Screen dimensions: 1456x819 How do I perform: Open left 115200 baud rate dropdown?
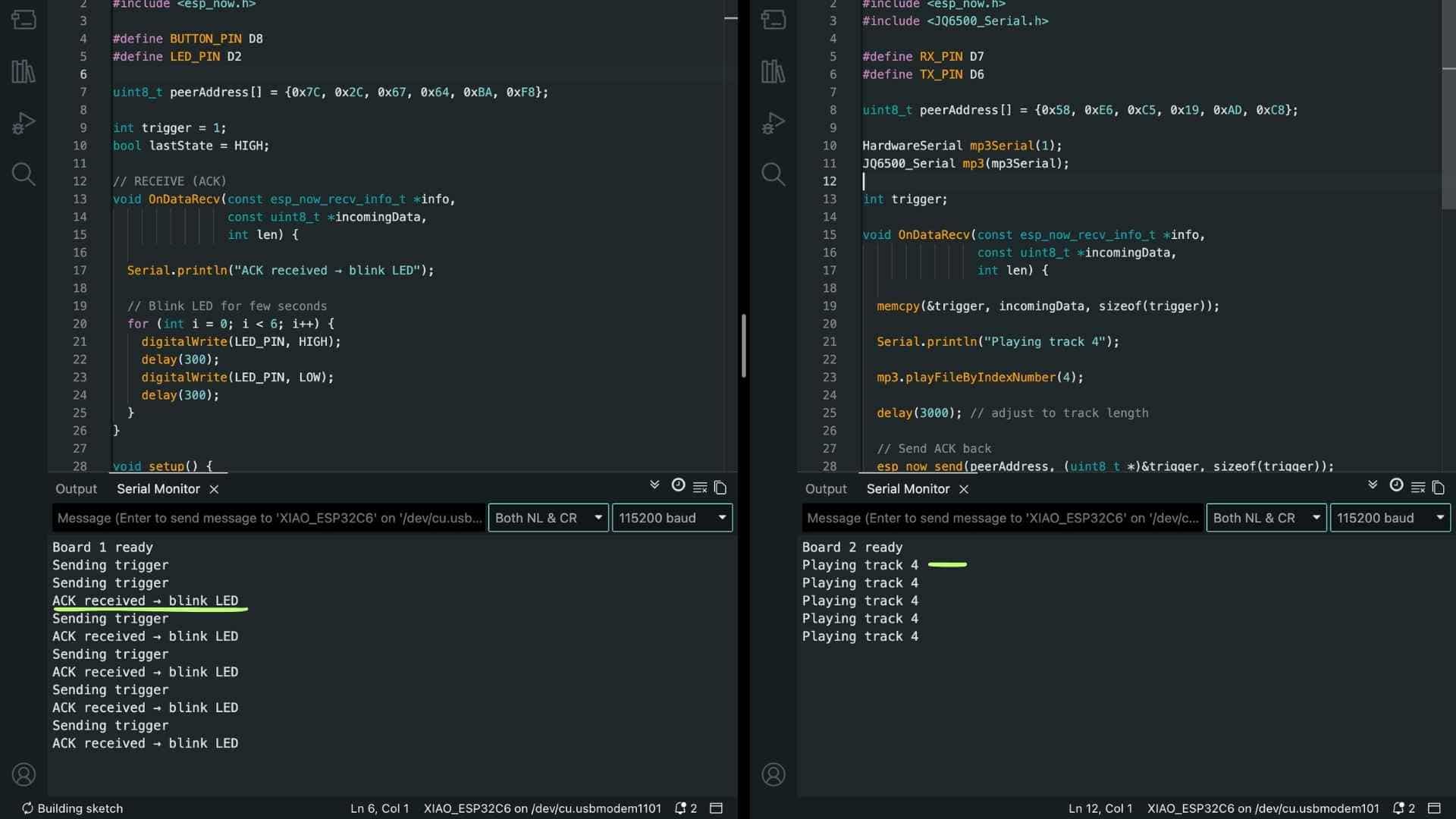tap(672, 518)
